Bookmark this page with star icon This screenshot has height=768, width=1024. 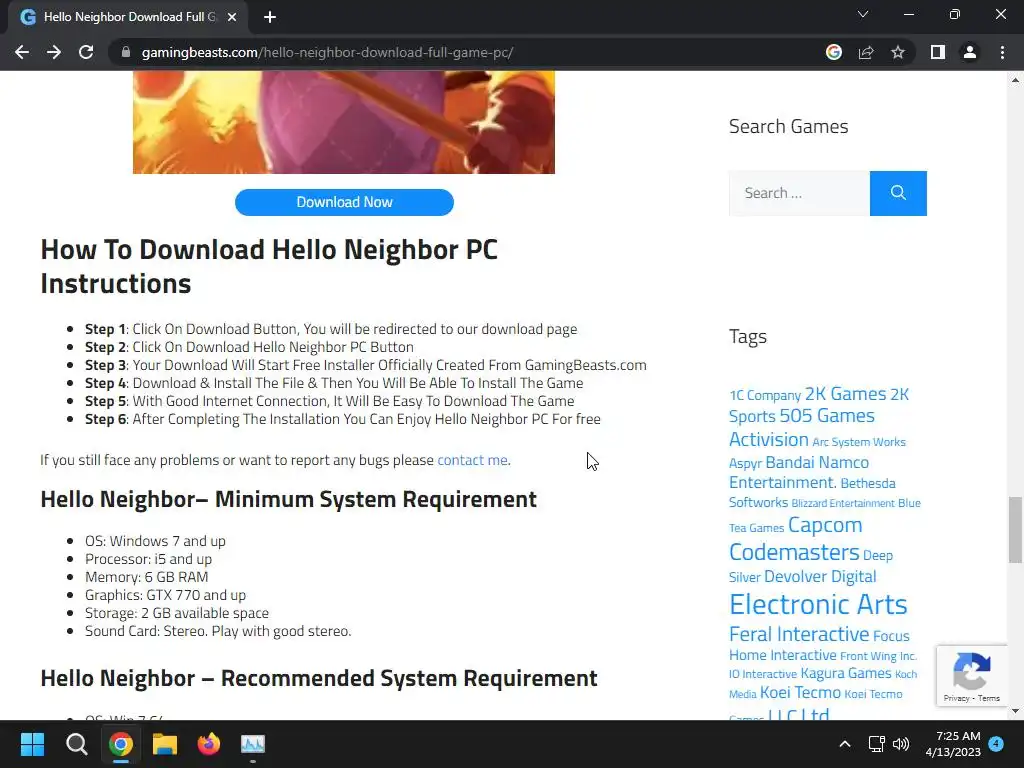(x=898, y=52)
